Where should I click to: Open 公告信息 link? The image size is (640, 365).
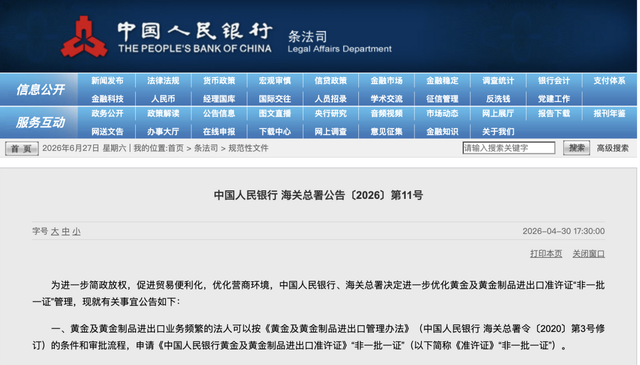coord(219,114)
